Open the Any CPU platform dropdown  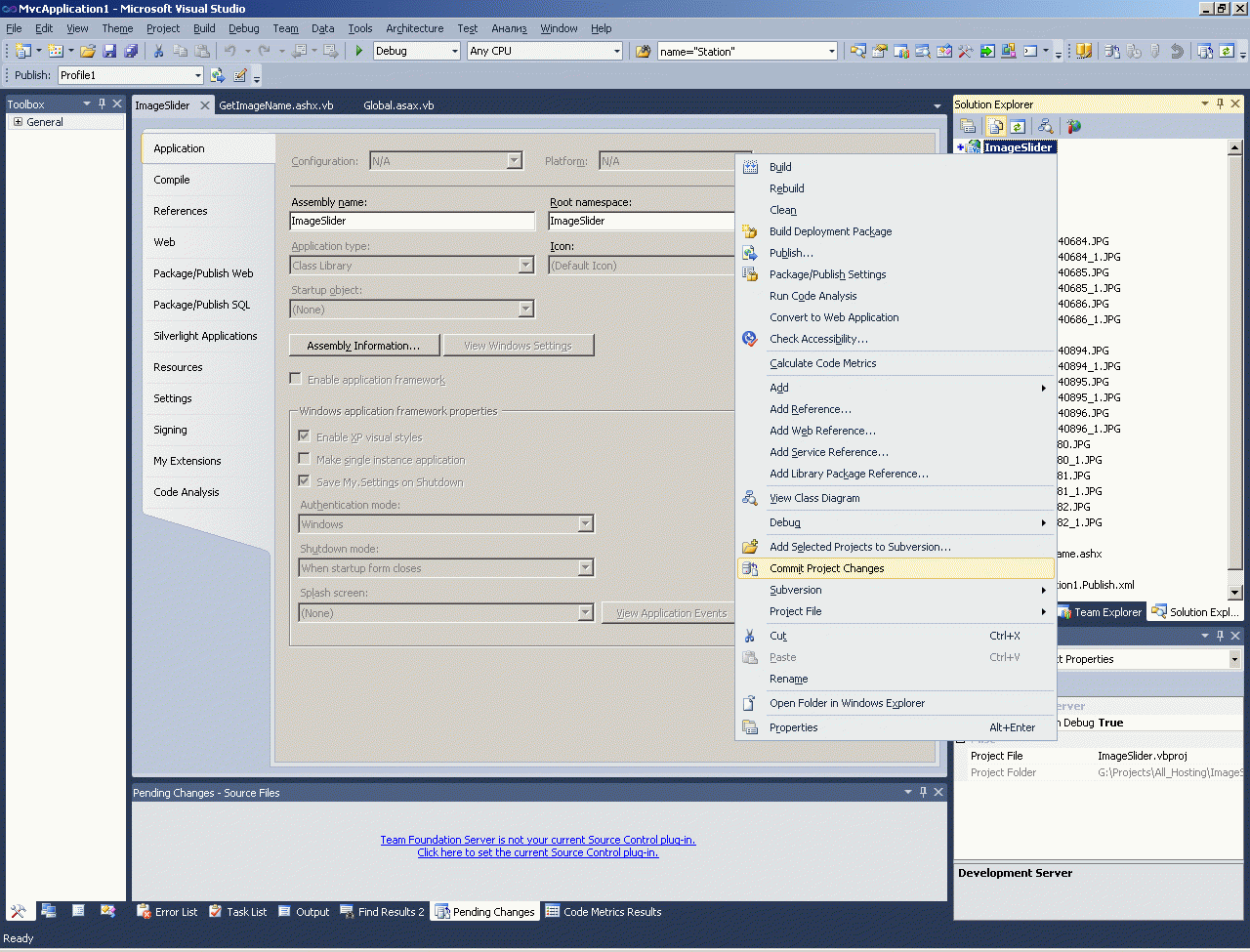[x=545, y=51]
